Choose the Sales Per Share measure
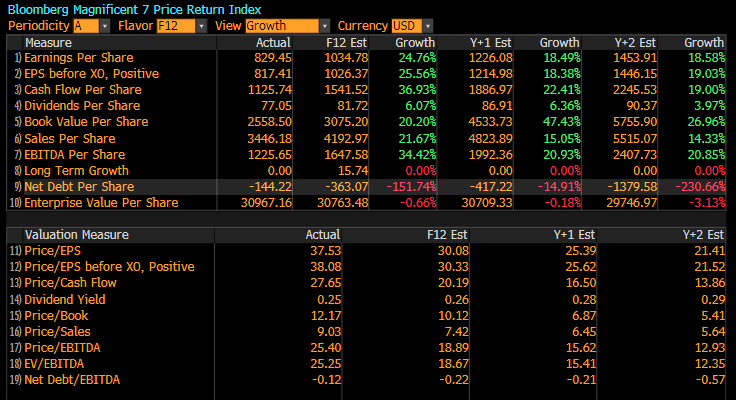 70,138
